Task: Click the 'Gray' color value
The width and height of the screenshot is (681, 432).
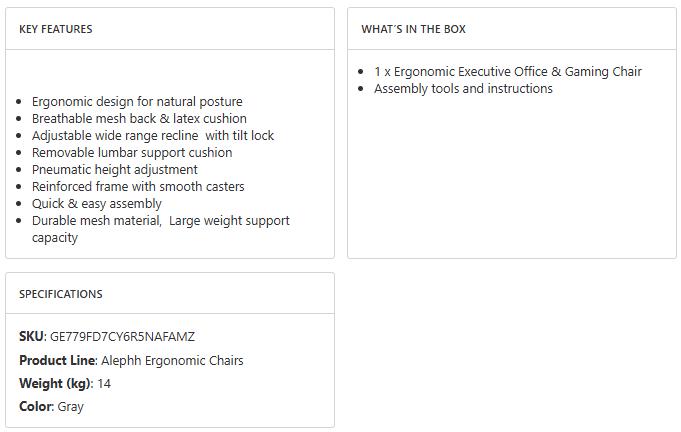Action: click(x=71, y=406)
